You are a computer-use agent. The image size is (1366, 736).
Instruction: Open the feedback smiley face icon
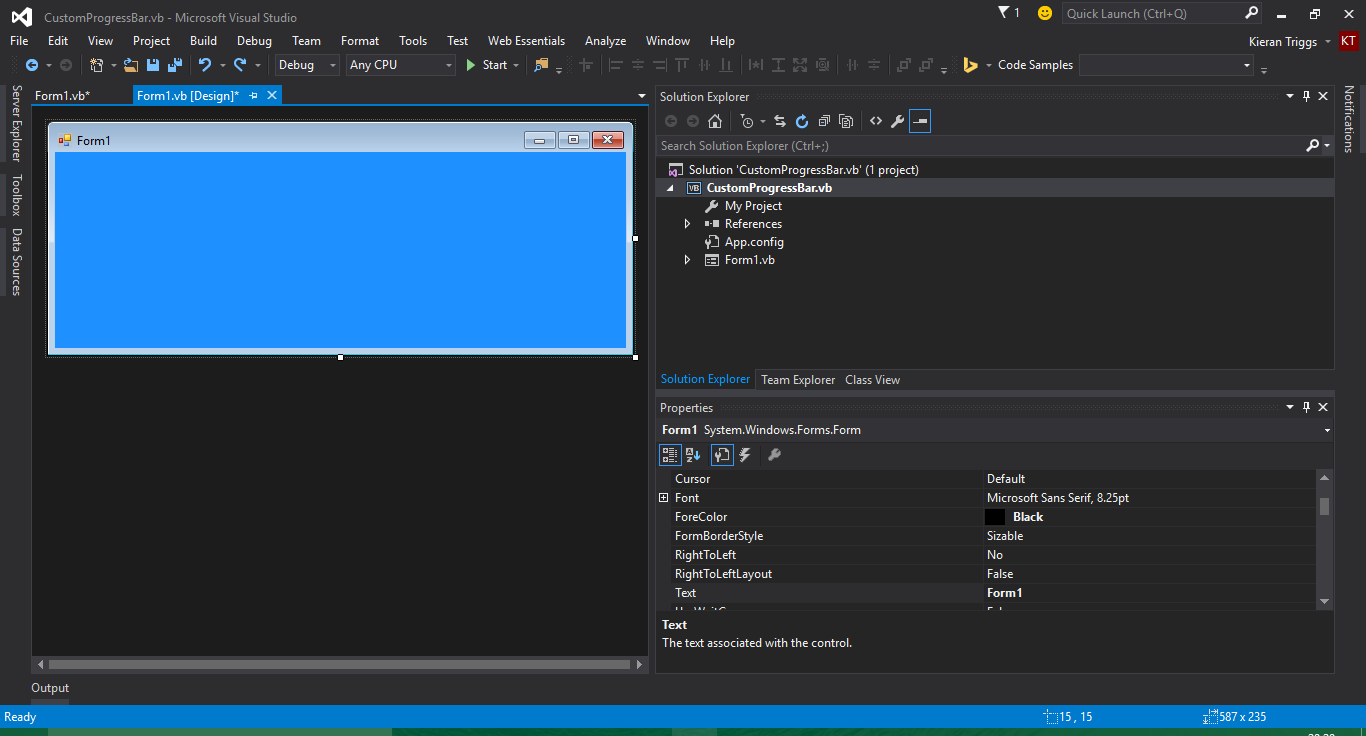click(x=1045, y=13)
